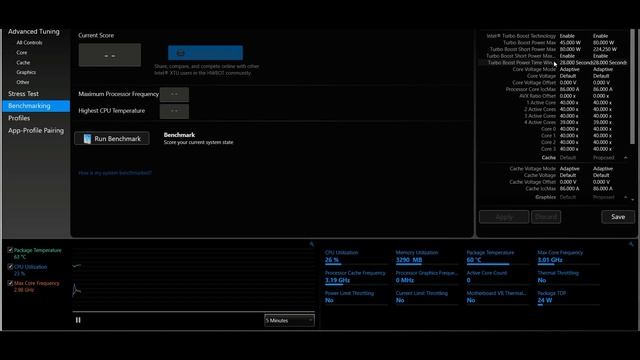The width and height of the screenshot is (640, 360).
Task: Open the Profiles section
Action: (19, 118)
